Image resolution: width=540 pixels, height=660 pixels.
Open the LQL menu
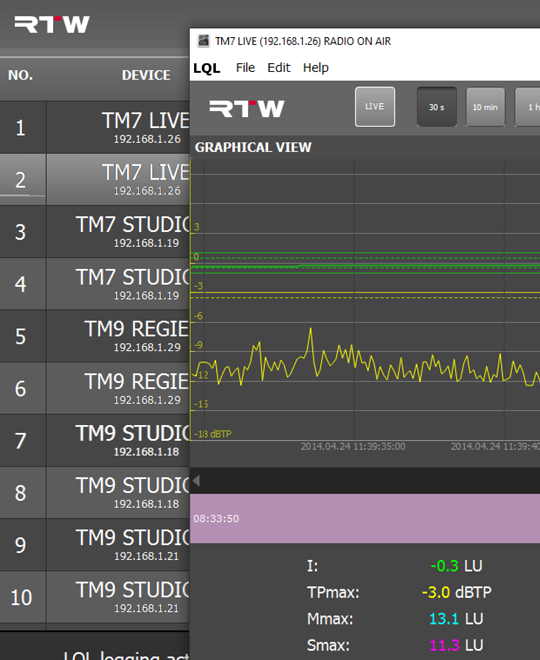[207, 68]
